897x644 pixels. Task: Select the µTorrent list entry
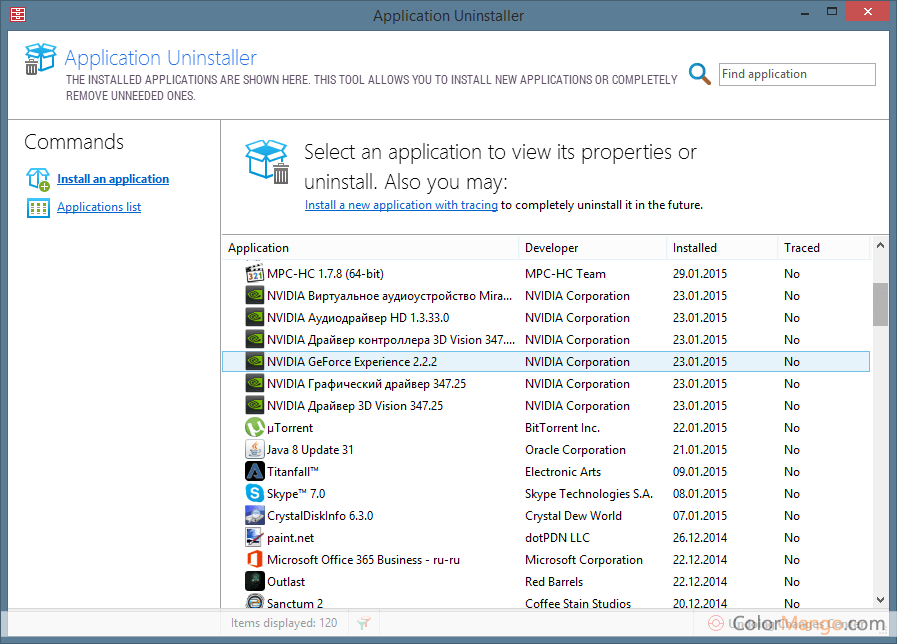click(x=546, y=427)
